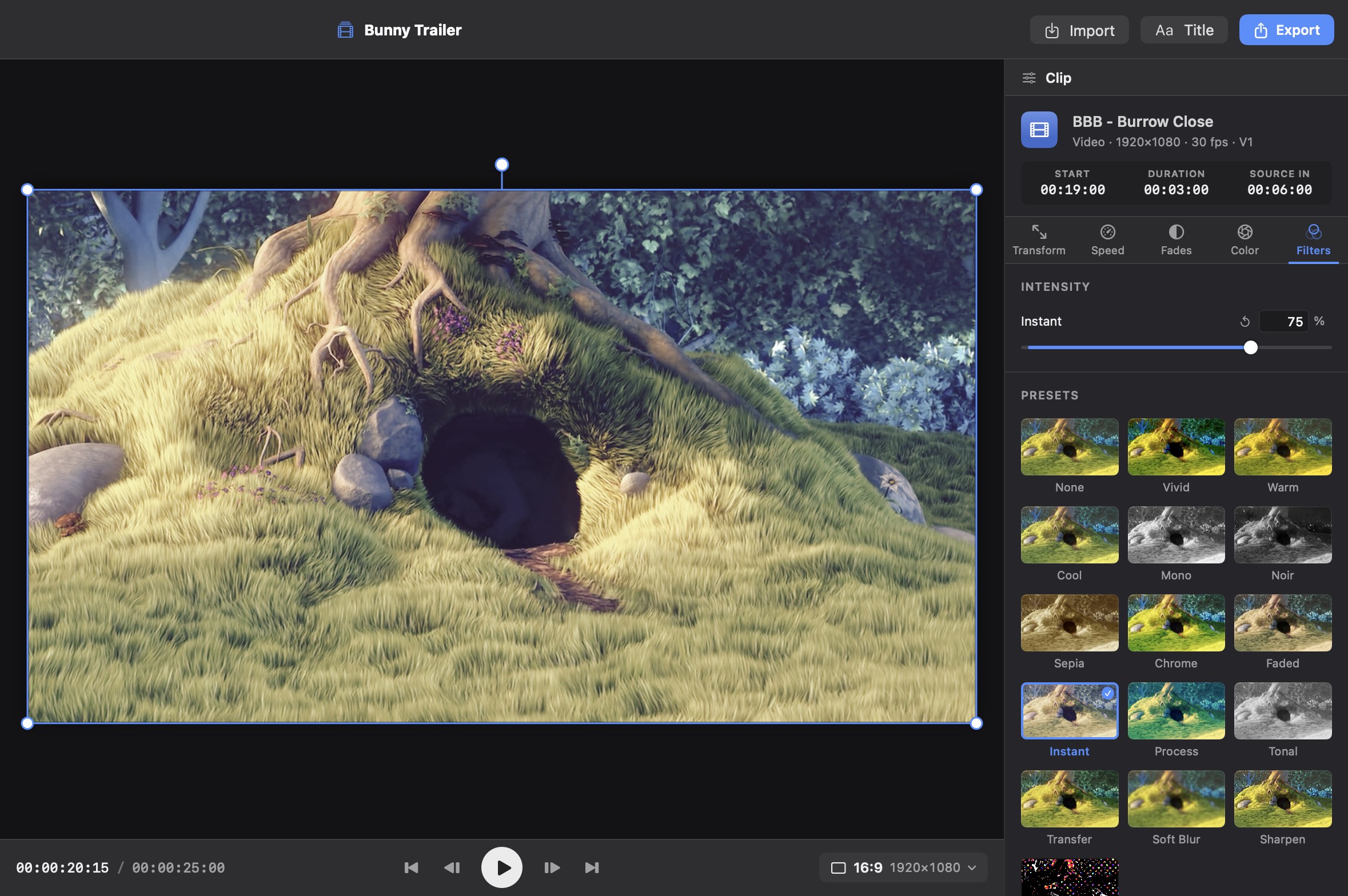Click the intensity percent field showing 75
Image resolution: width=1348 pixels, height=896 pixels.
click(1283, 321)
